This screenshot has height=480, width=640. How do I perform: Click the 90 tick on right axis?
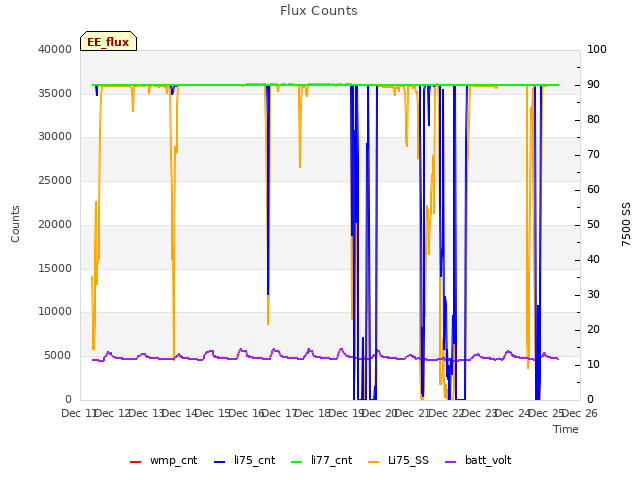pos(593,84)
